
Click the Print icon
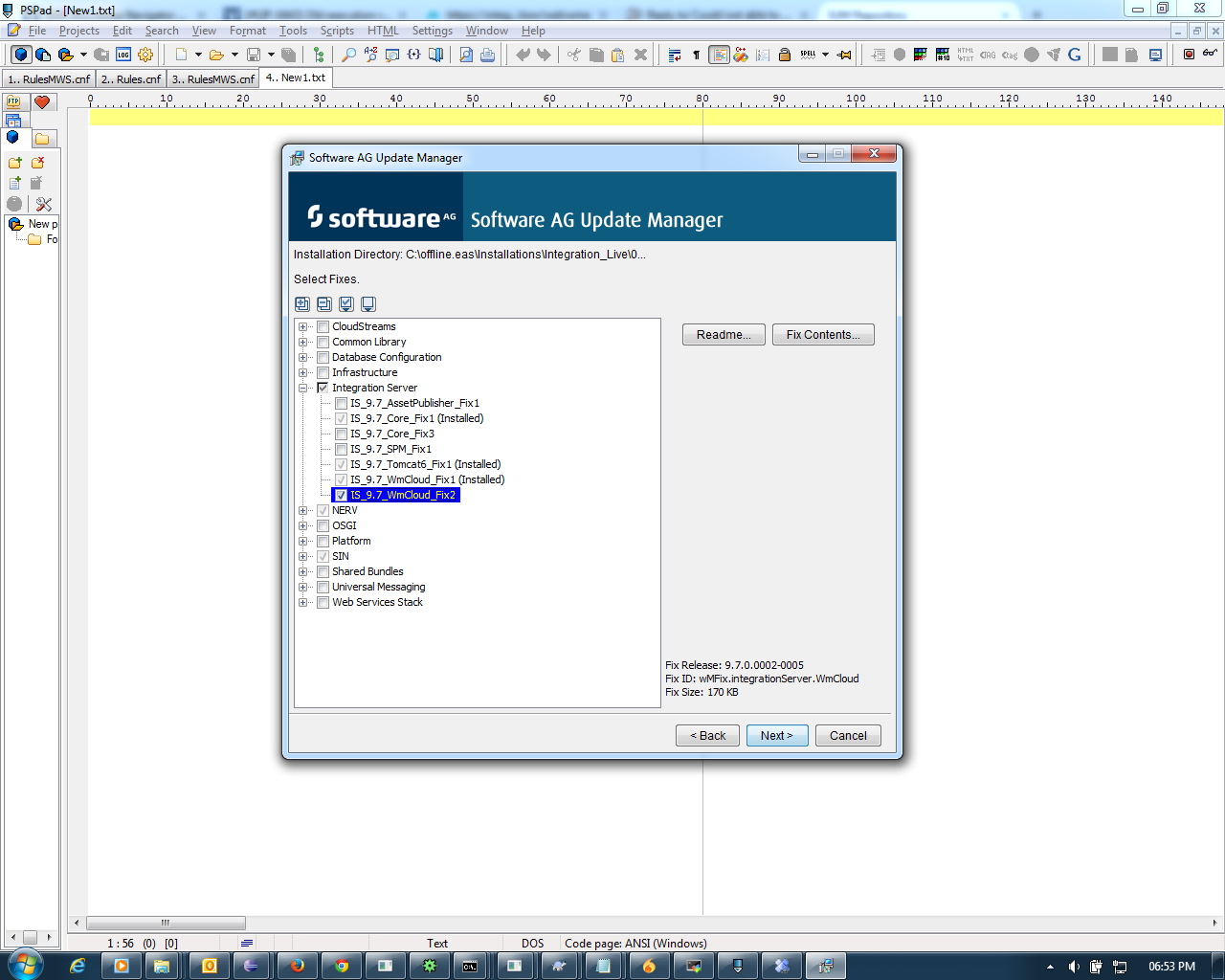tap(487, 55)
